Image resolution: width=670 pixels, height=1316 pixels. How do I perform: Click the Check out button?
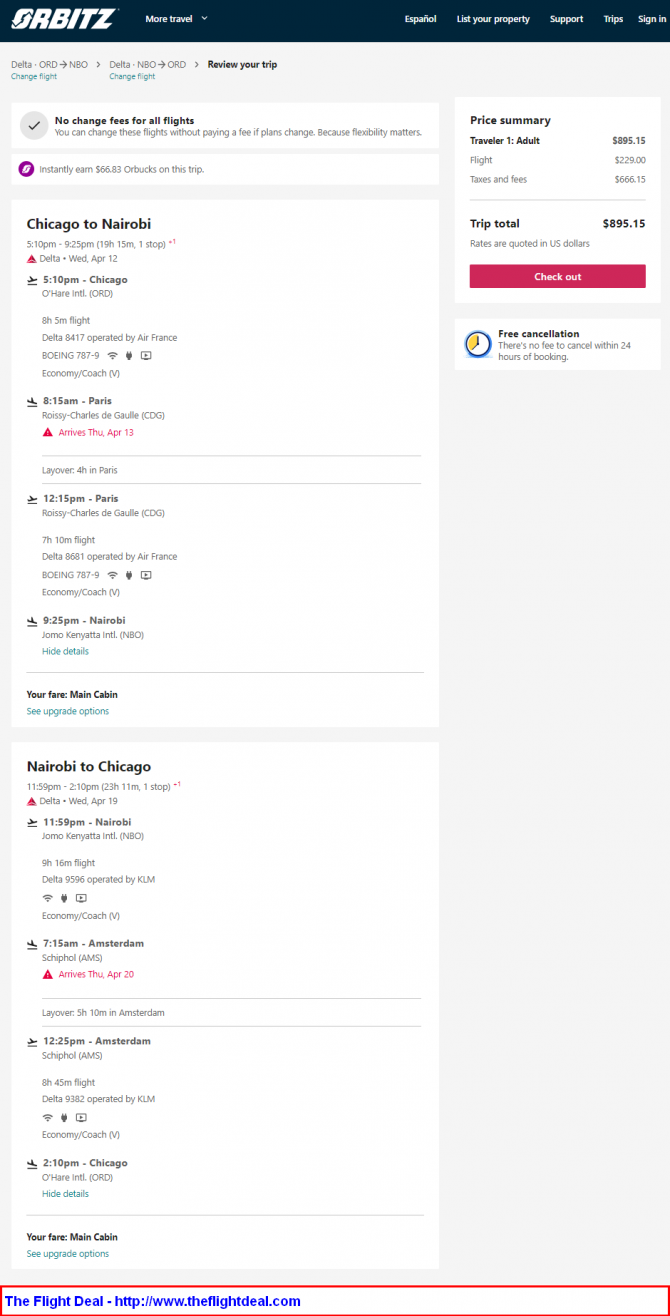[x=557, y=276]
